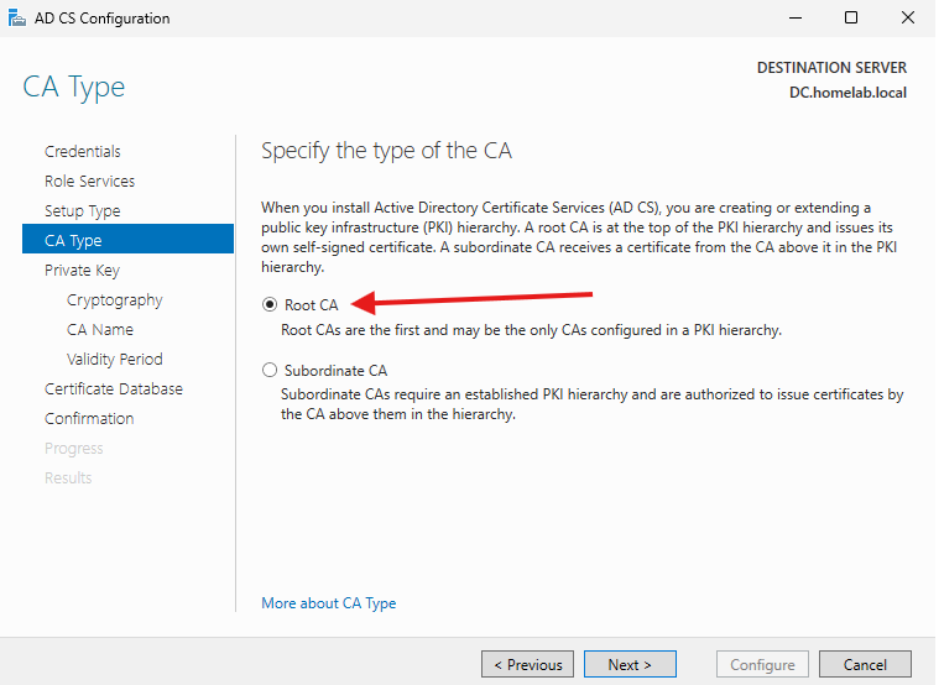Cancel the AD CS Configuration wizard
The height and width of the screenshot is (685, 936).
(864, 664)
